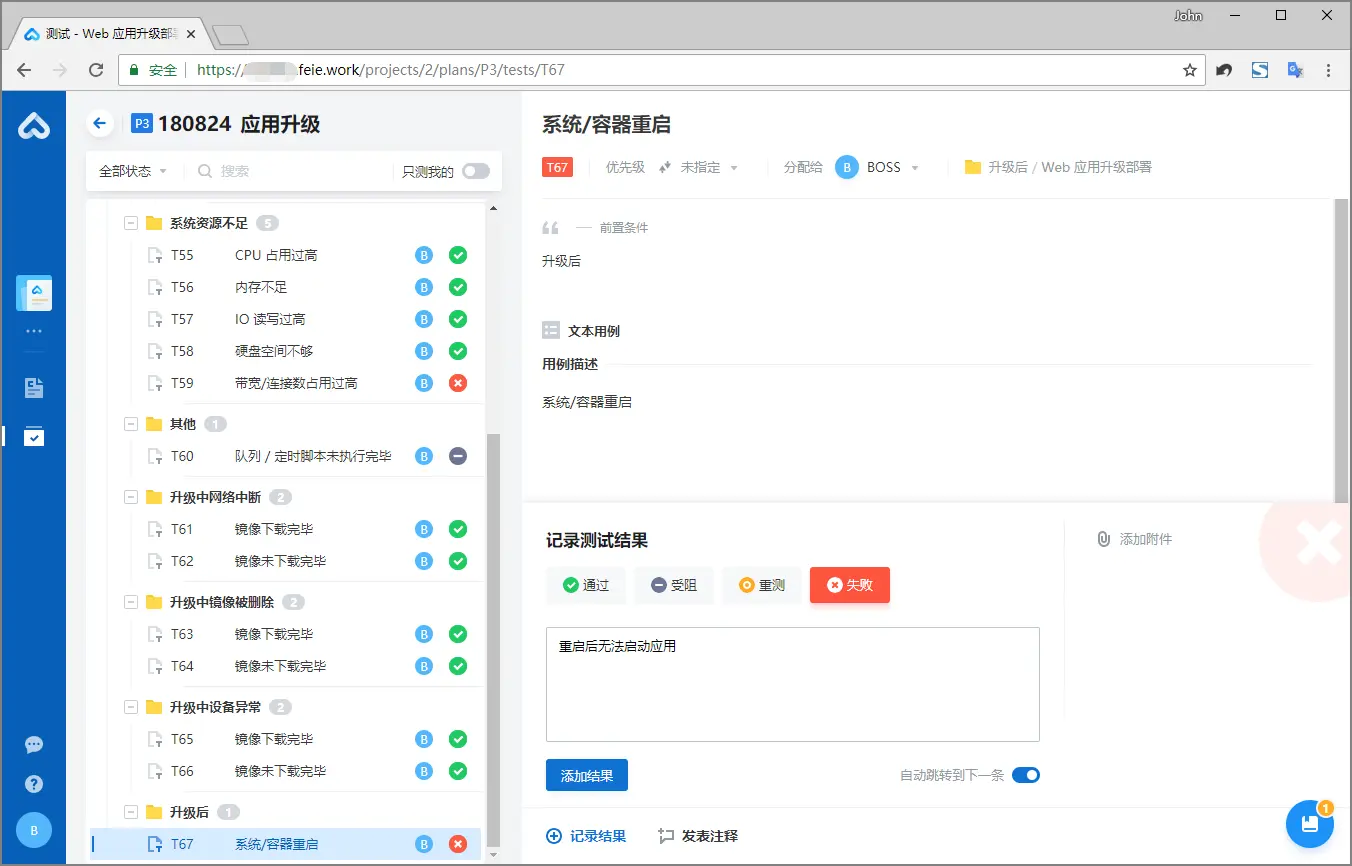Open the chat bubble icon in sidebar
Image resolution: width=1352 pixels, height=866 pixels.
tap(34, 745)
